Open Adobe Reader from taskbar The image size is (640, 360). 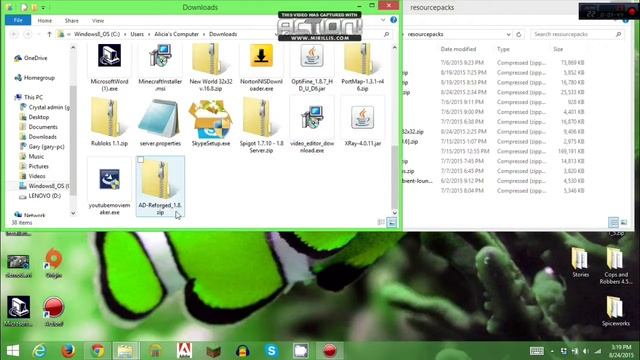click(x=184, y=351)
